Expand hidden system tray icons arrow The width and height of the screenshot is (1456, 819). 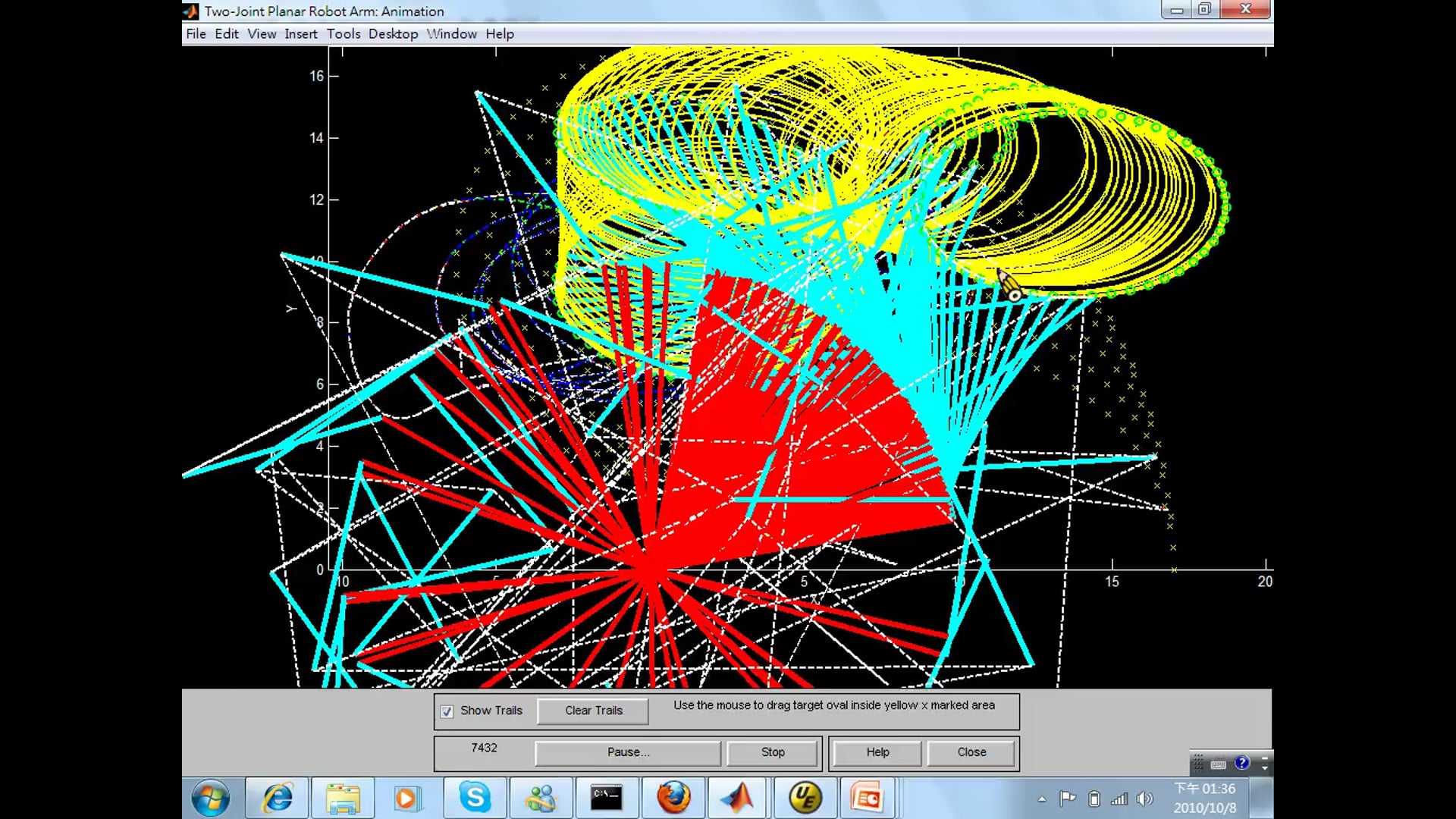[x=1042, y=799]
